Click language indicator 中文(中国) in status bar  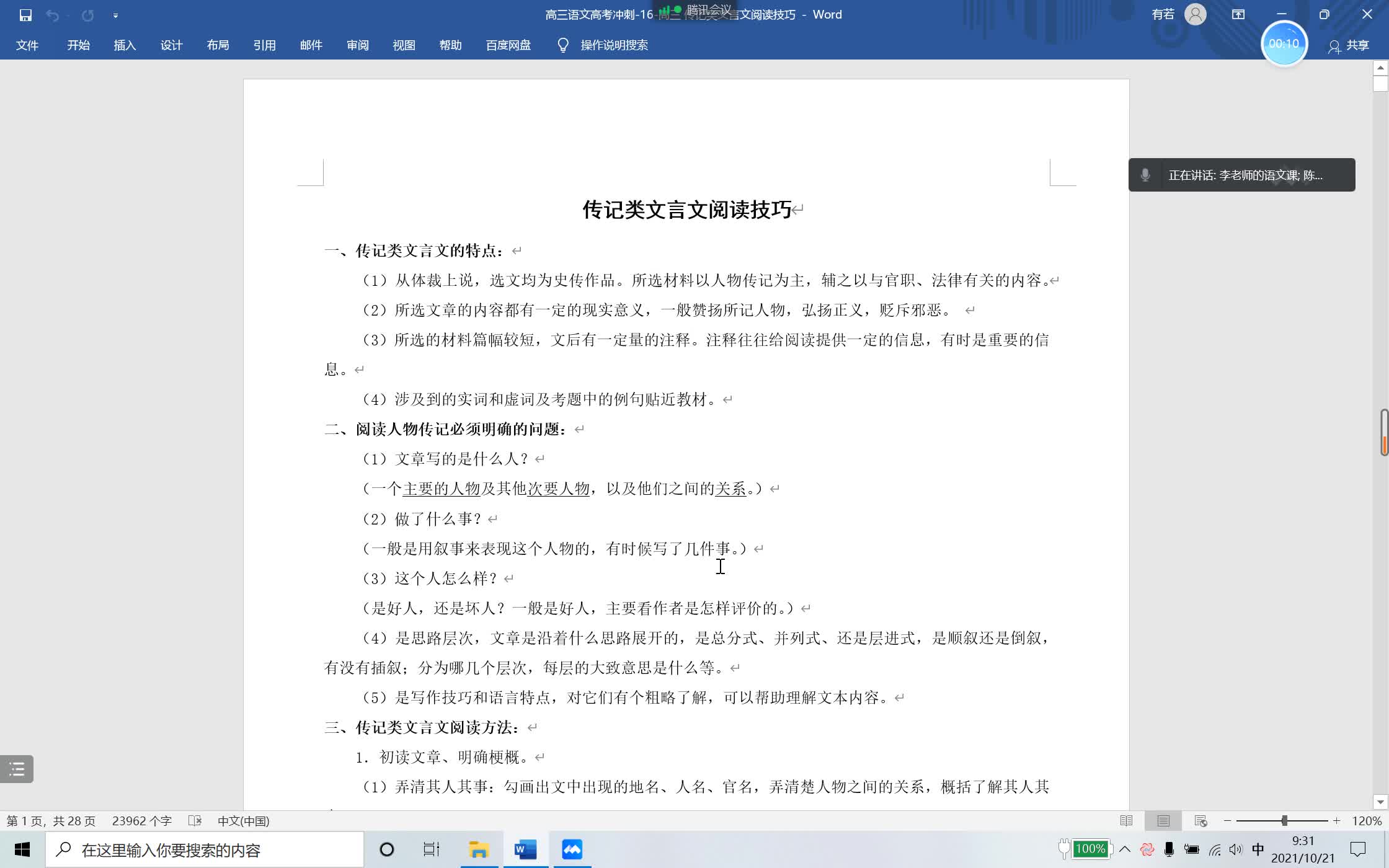coord(243,821)
